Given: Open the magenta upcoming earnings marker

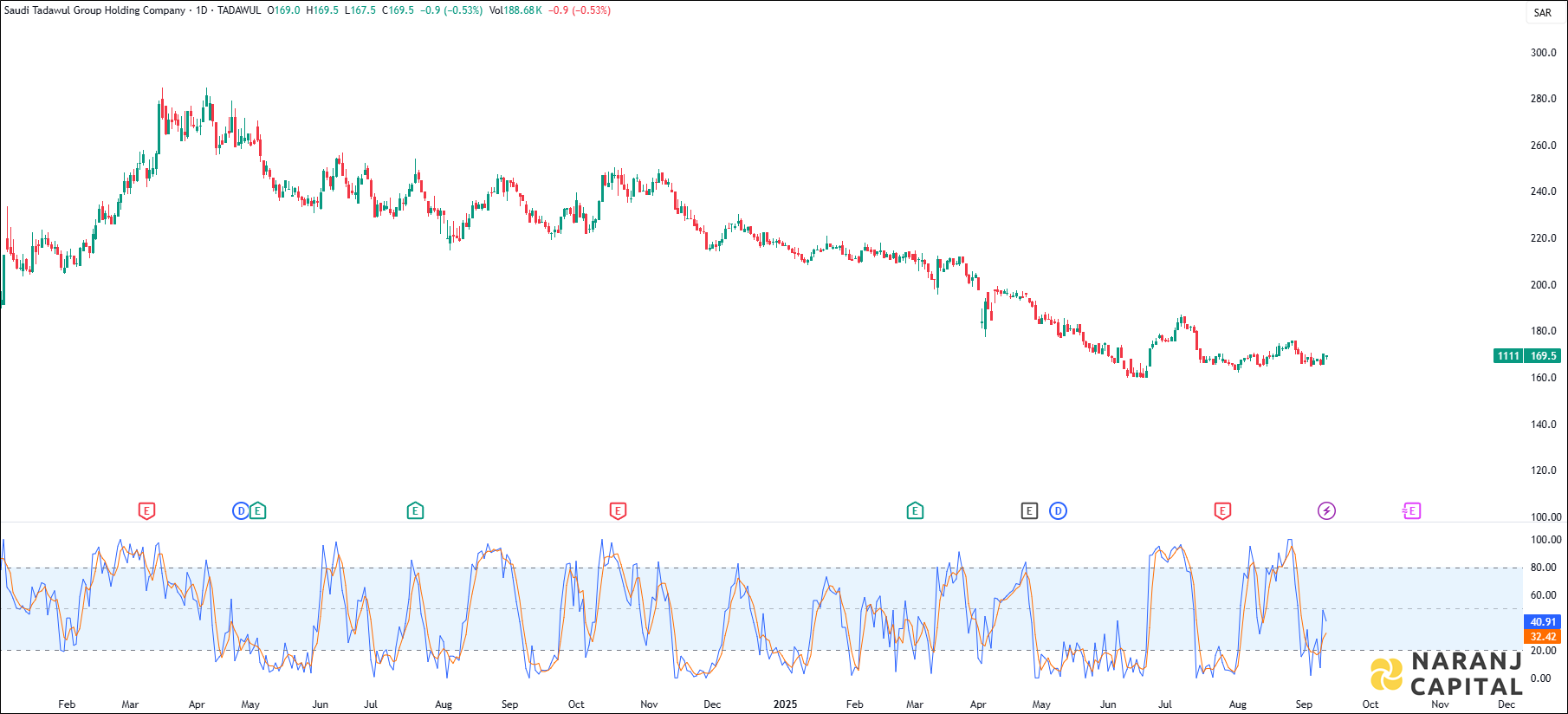Looking at the screenshot, I should coord(1411,511).
